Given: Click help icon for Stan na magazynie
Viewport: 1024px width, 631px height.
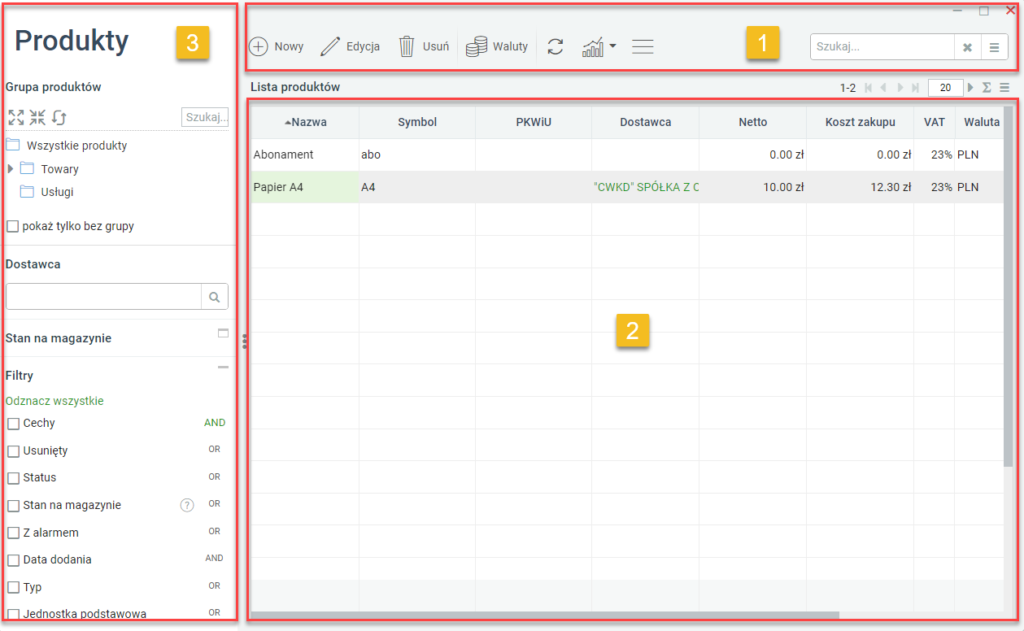Looking at the screenshot, I should pyautogui.click(x=187, y=505).
